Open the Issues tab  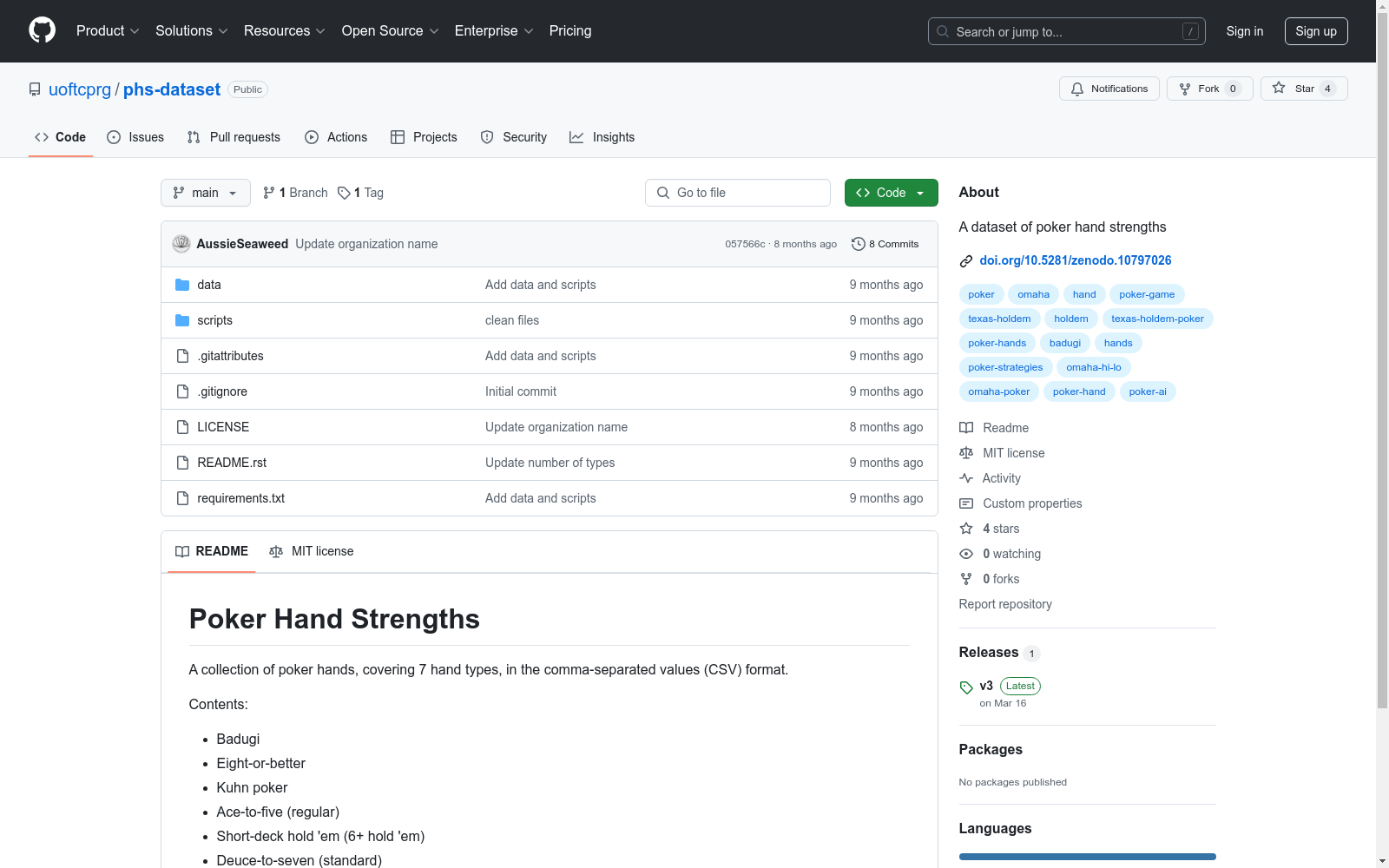point(135,137)
